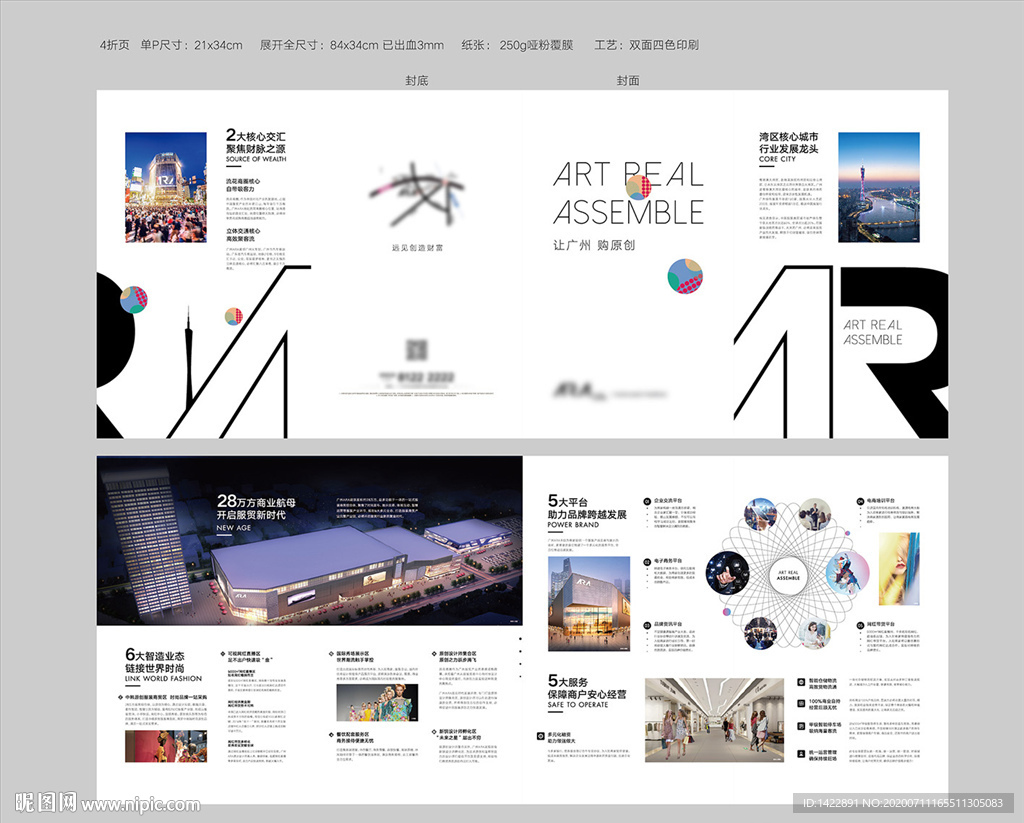Click the 'CORE CITY' subtitle
Screen dimensions: 1024x823
click(x=777, y=159)
